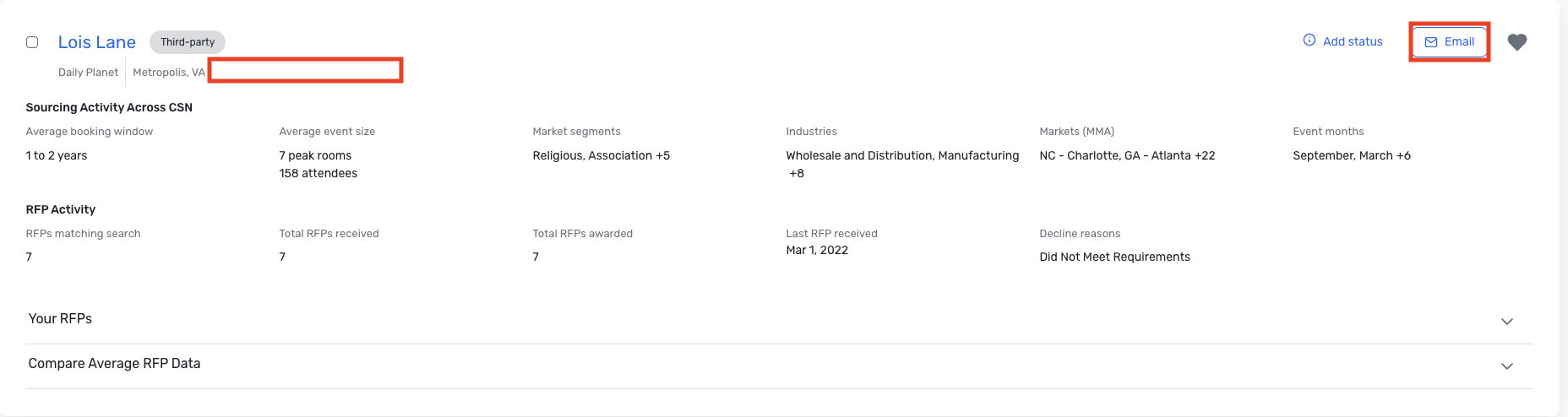Click the info icon beside Add status
This screenshot has height=417, width=1568.
click(1309, 41)
